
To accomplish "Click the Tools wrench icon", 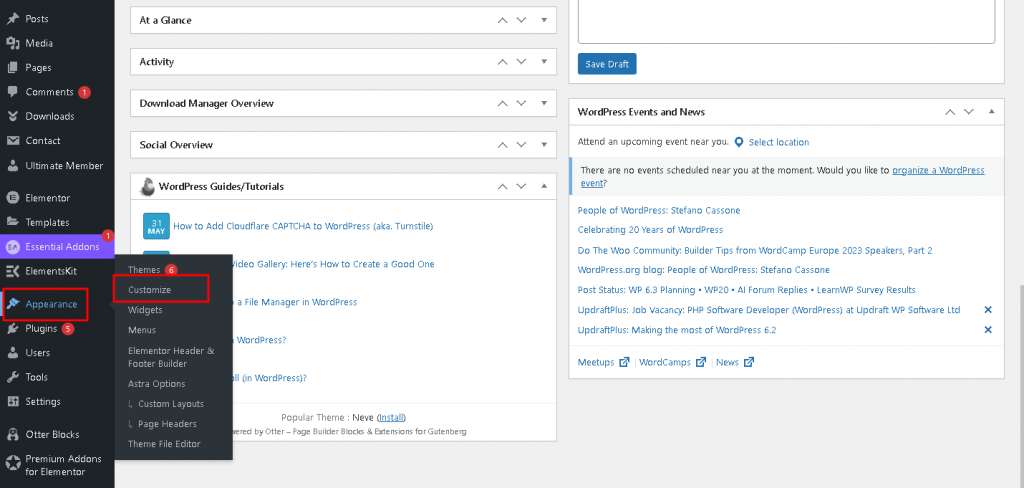I will pos(13,377).
